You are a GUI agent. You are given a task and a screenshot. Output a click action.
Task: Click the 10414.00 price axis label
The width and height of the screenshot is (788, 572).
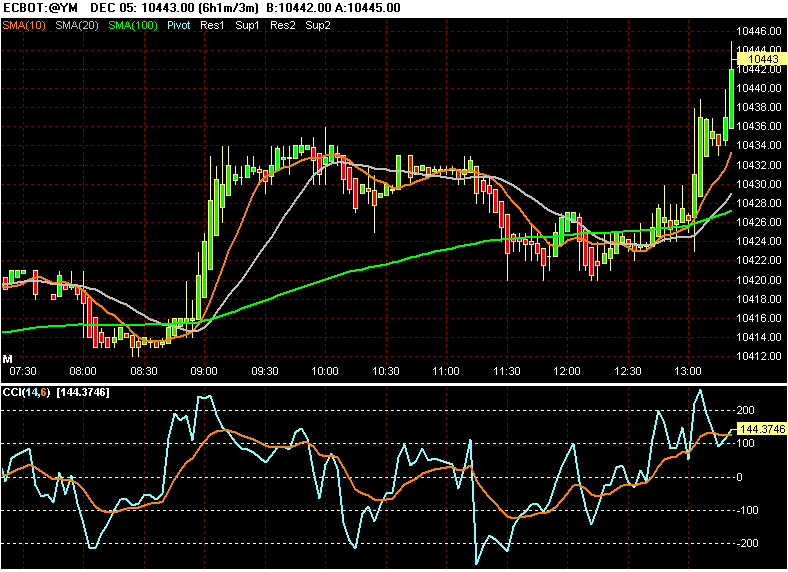[x=759, y=337]
